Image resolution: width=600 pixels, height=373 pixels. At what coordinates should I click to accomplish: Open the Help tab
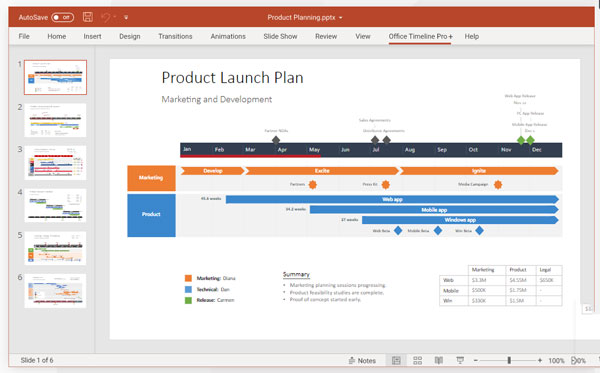point(471,36)
